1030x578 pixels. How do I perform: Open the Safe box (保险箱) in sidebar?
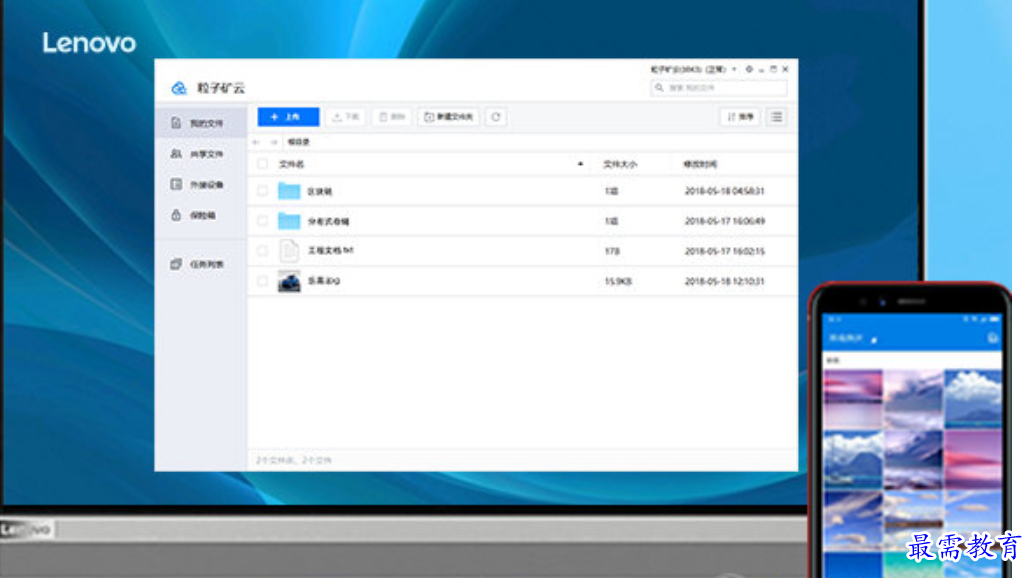coord(201,215)
